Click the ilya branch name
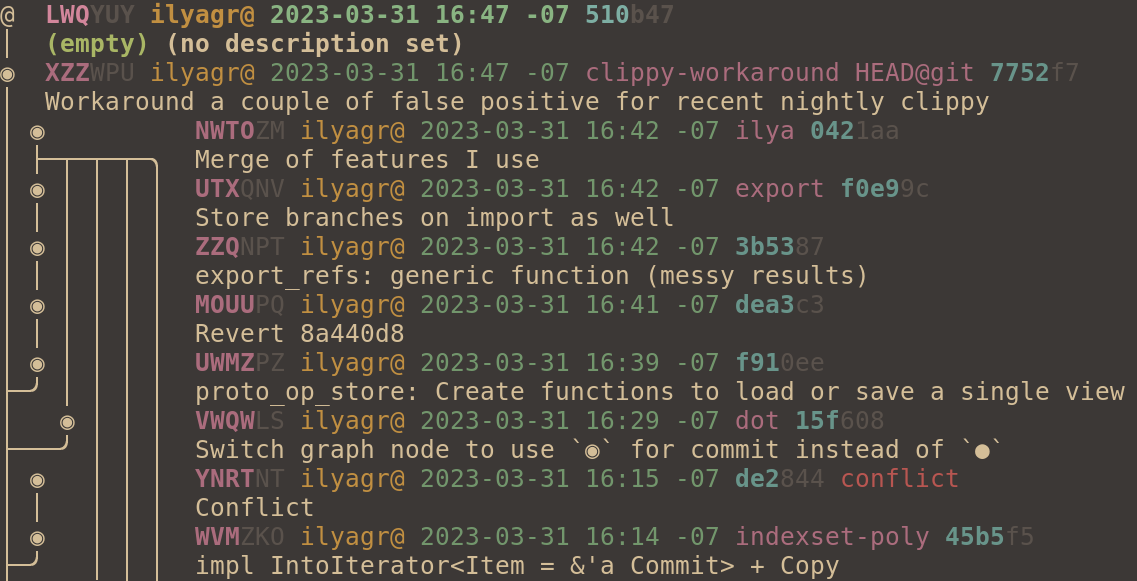The width and height of the screenshot is (1137, 581). 765,131
